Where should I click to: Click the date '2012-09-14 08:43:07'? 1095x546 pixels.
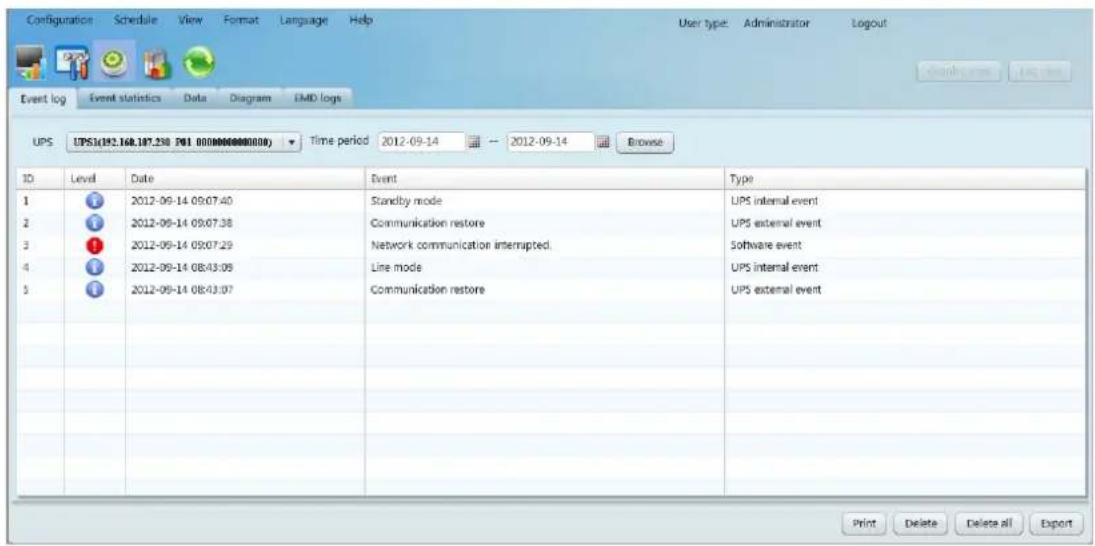pos(182,289)
